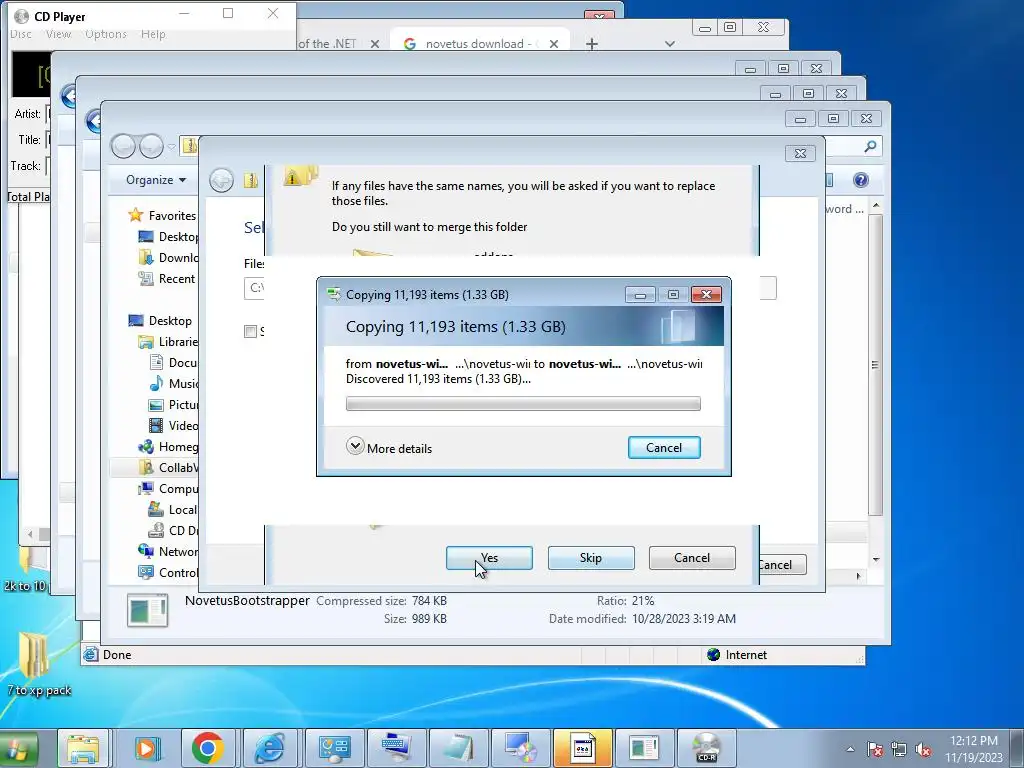Launch Google Chrome from taskbar
1024x768 pixels.
208,748
